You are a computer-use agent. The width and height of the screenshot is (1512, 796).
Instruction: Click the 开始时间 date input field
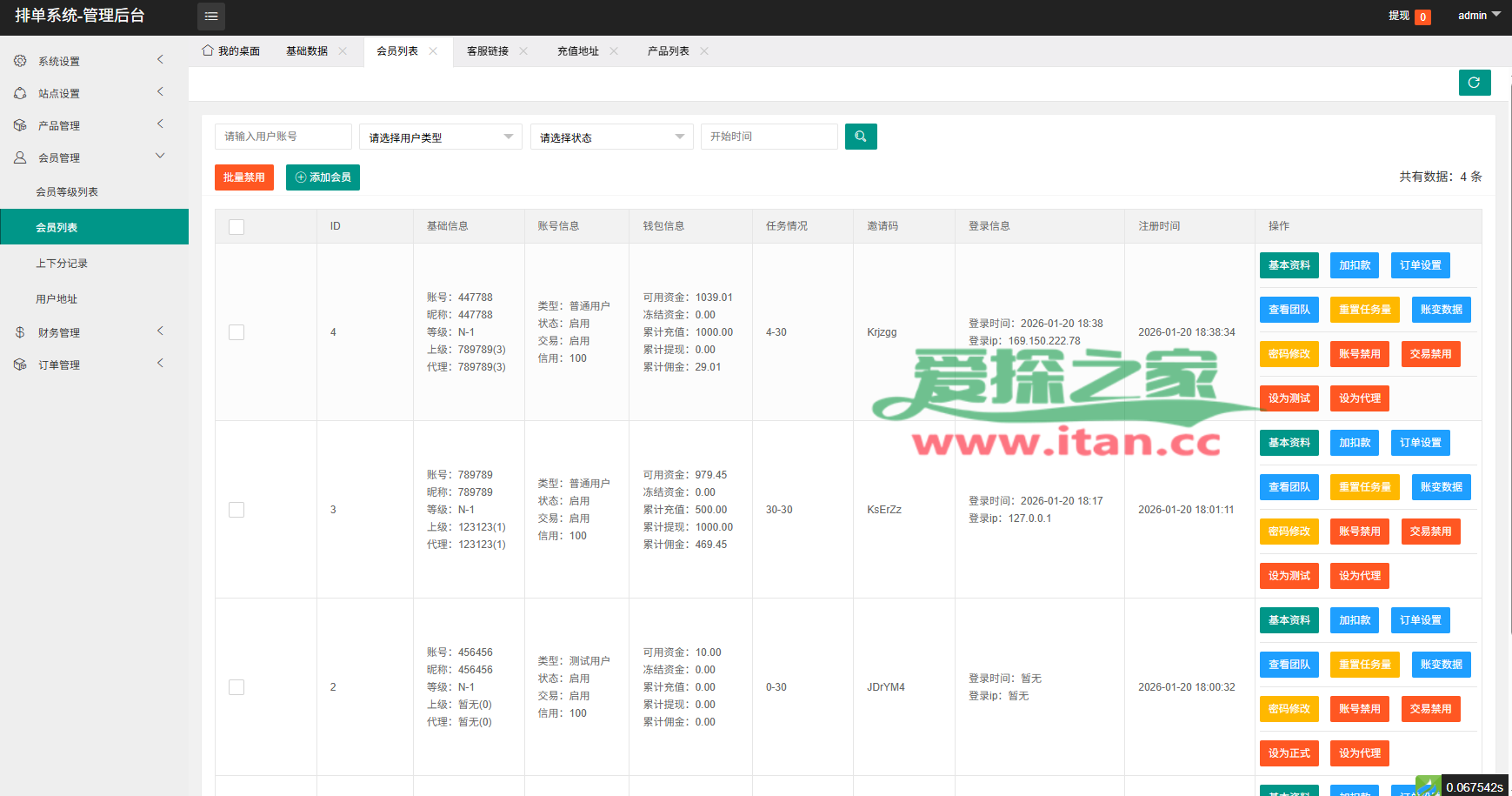[769, 137]
